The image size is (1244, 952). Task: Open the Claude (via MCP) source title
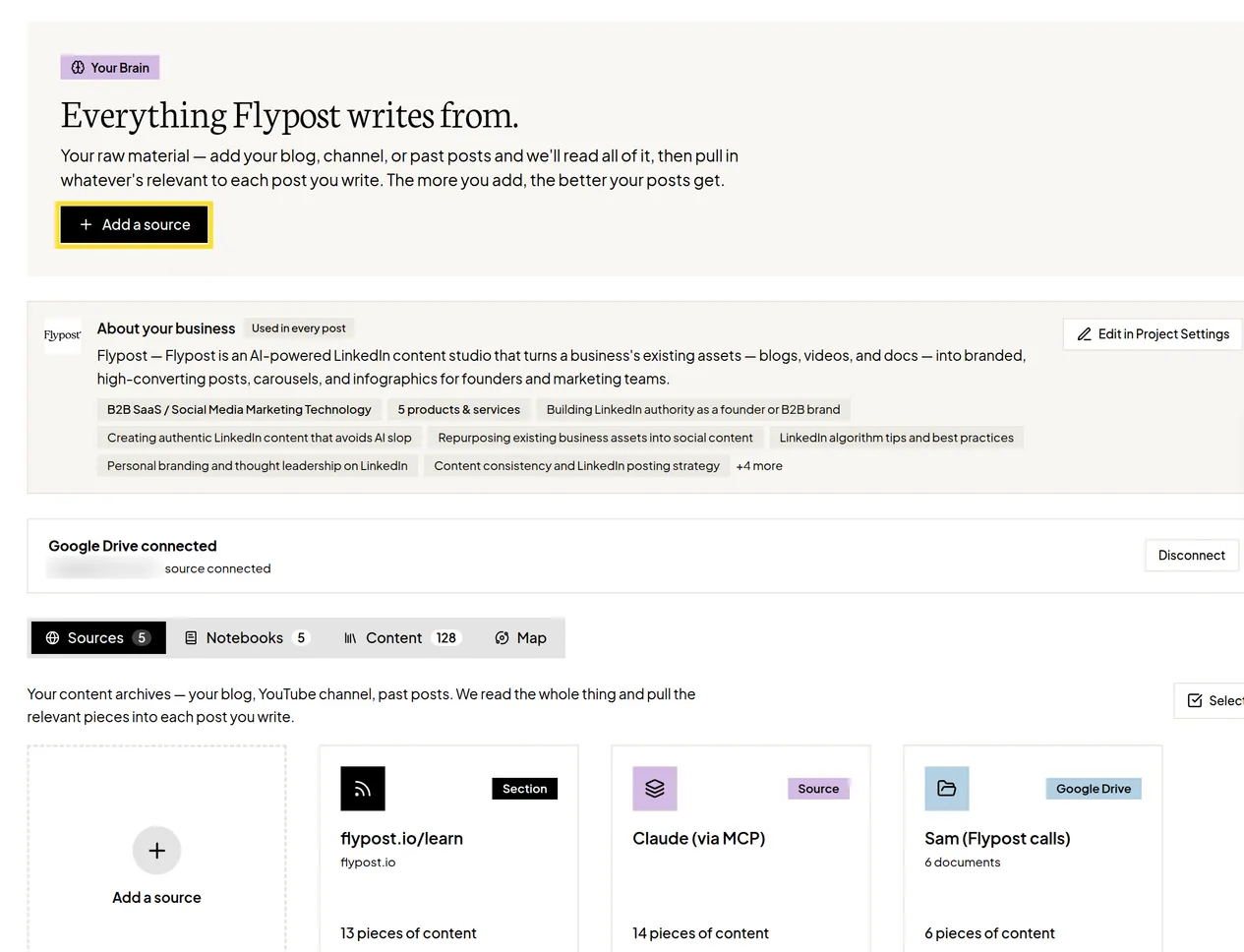pyautogui.click(x=699, y=839)
